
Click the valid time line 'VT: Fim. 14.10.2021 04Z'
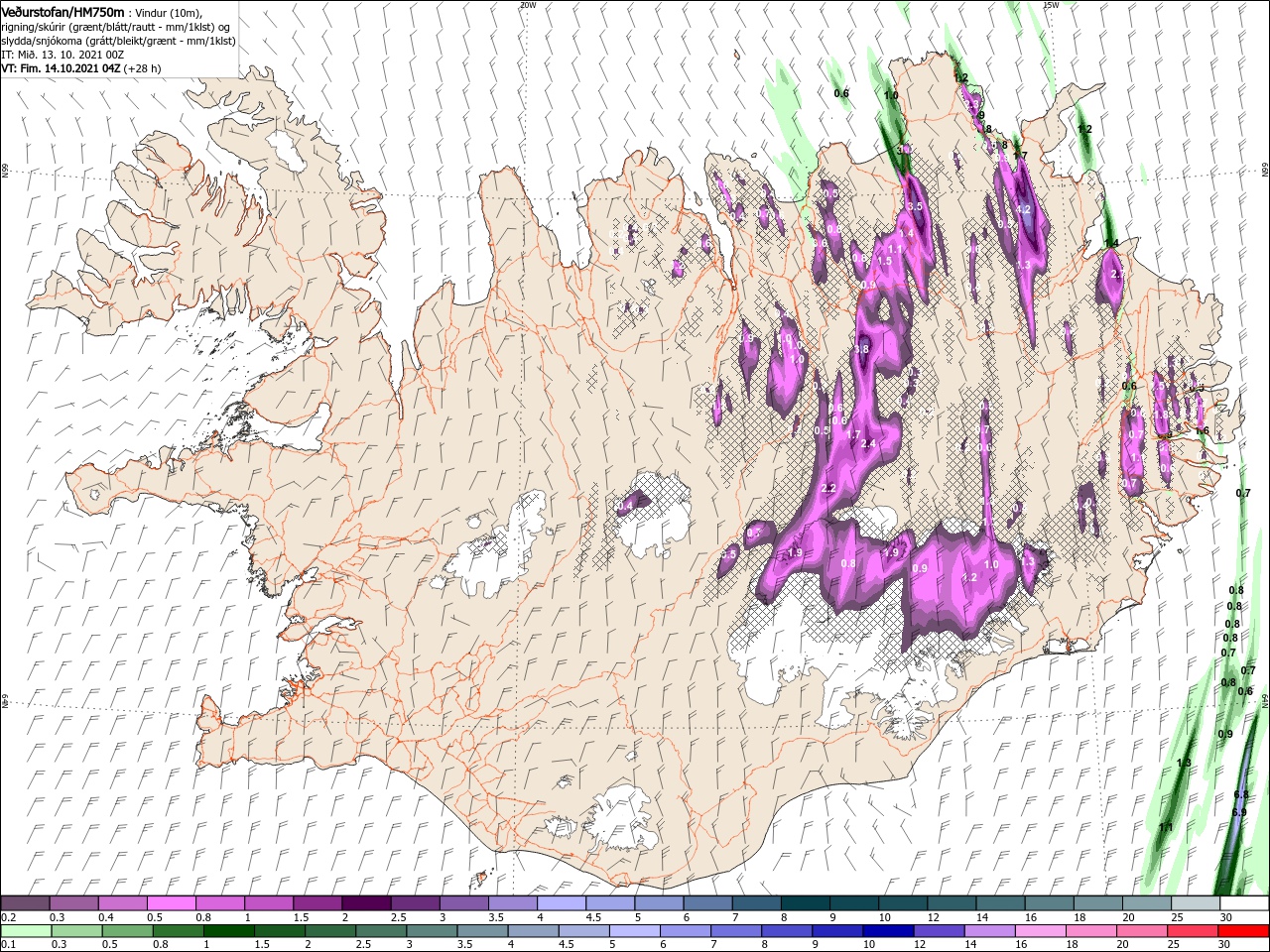(x=61, y=68)
